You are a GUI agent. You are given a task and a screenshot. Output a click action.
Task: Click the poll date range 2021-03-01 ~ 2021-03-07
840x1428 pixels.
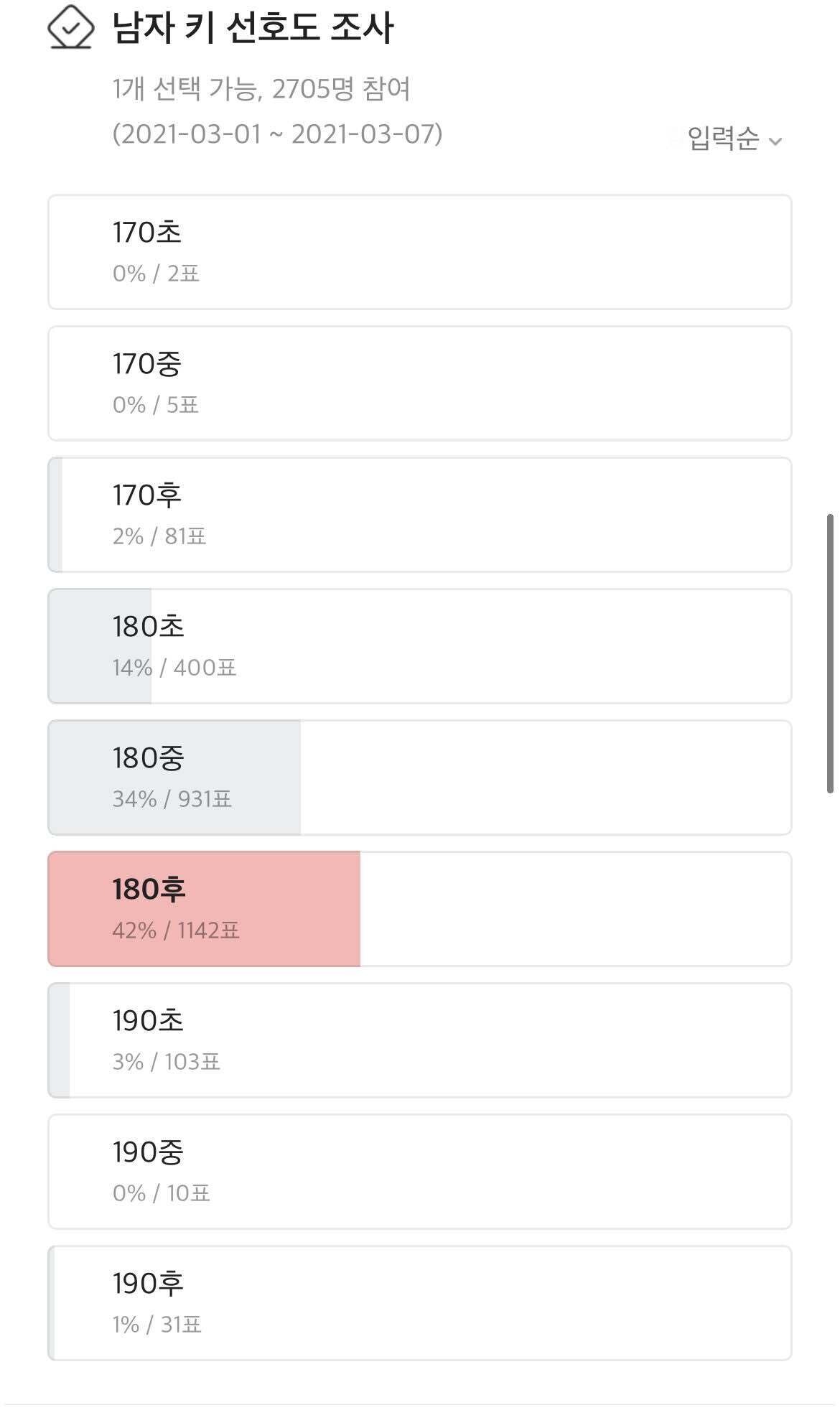(x=277, y=134)
